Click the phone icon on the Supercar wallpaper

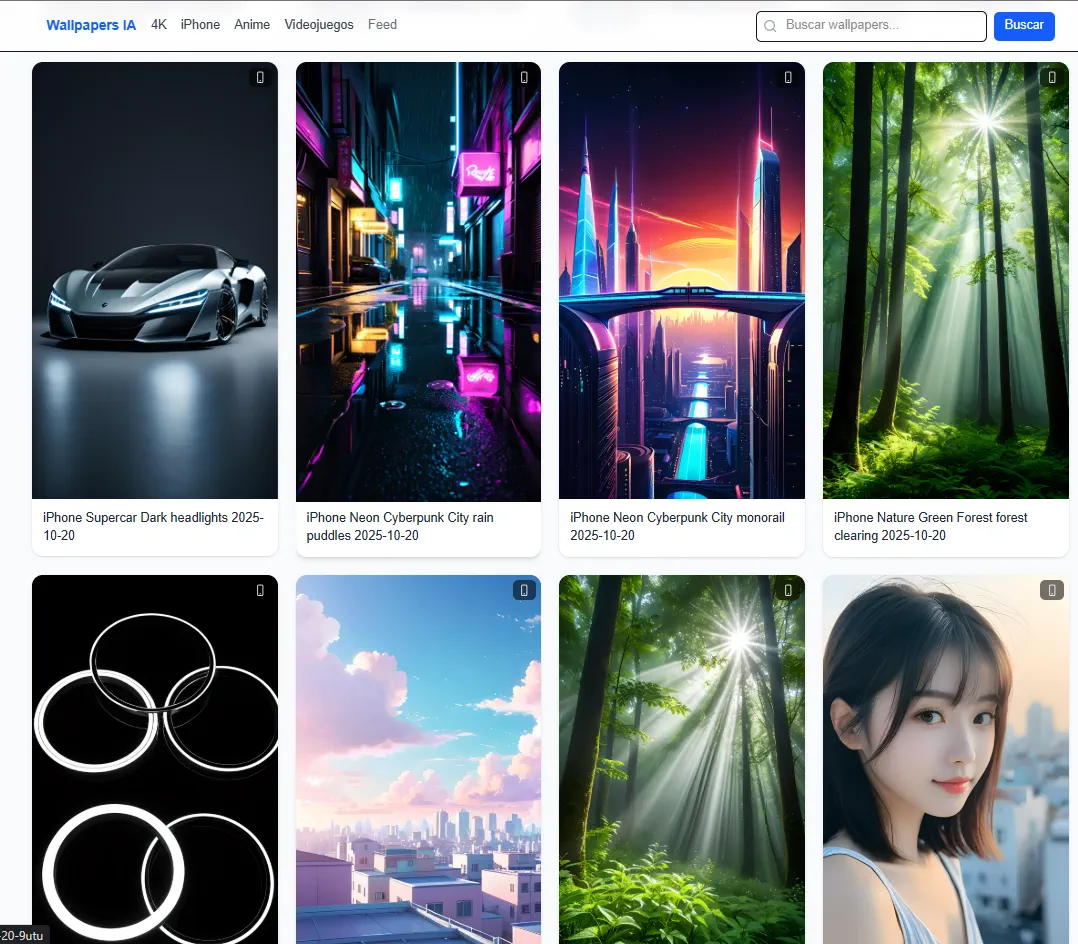point(261,76)
